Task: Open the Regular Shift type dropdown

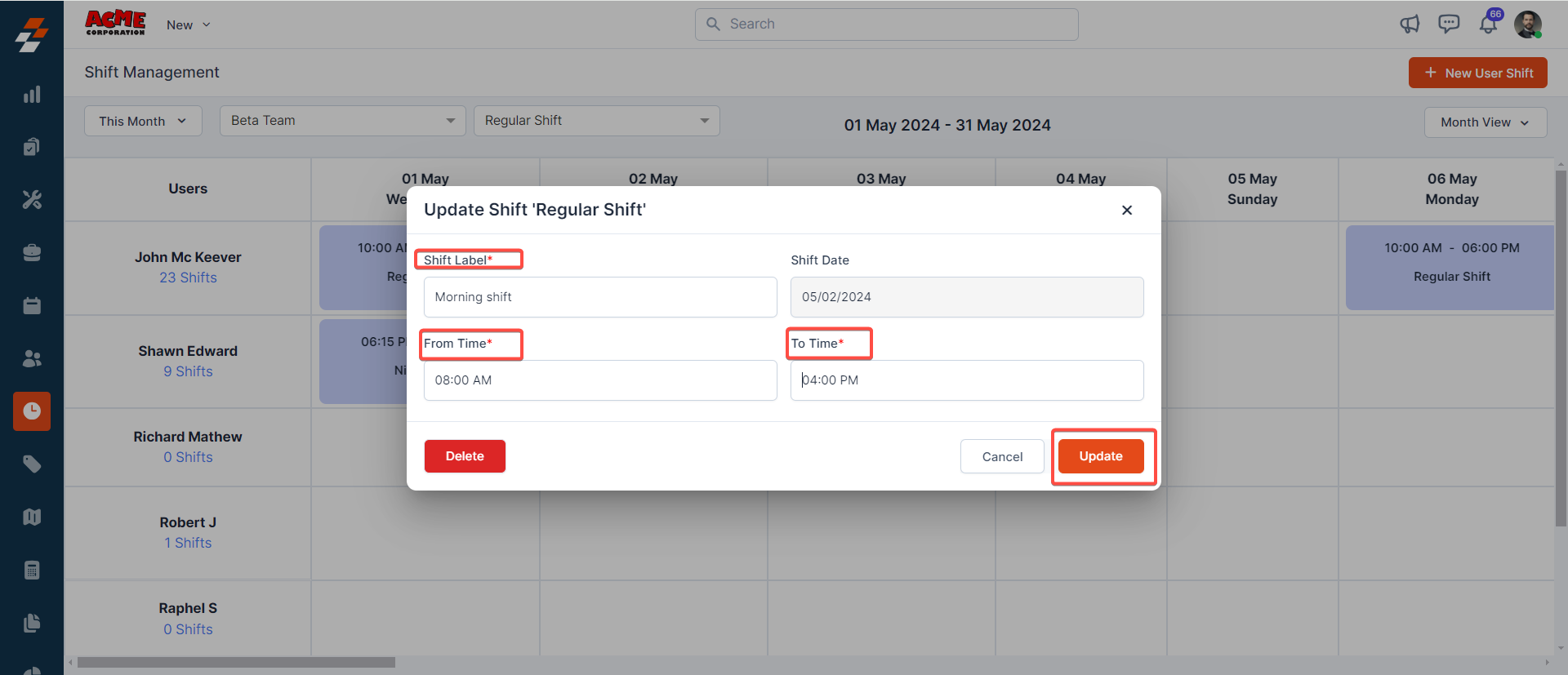Action: (x=597, y=121)
